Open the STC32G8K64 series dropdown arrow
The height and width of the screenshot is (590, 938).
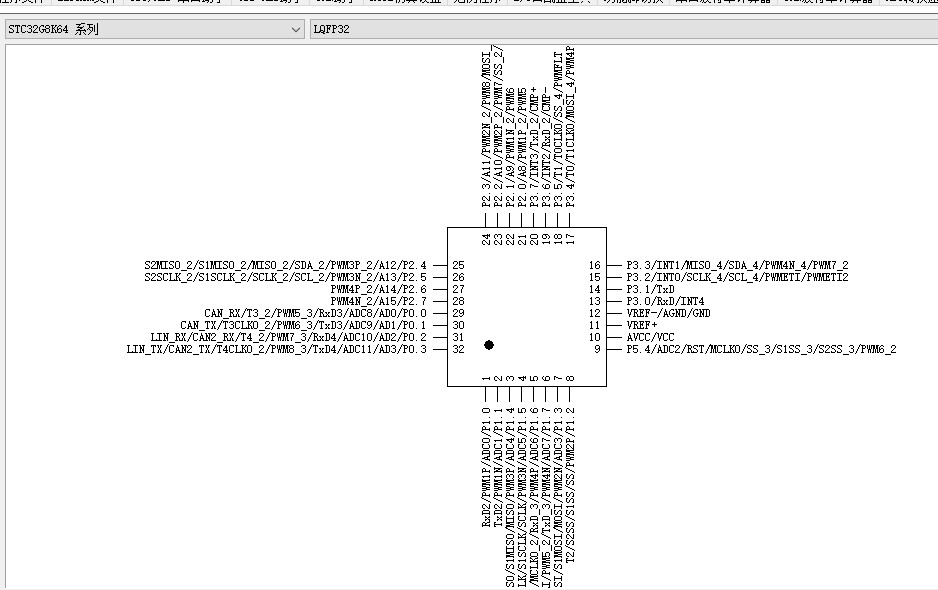point(296,29)
